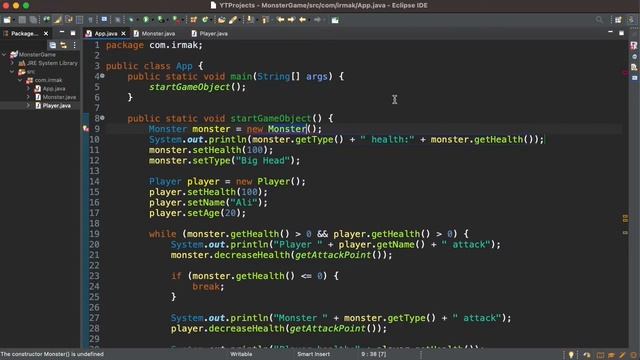The width and height of the screenshot is (640, 360).
Task: Open Package Explorer View Menu dots
Action: tap(74, 45)
